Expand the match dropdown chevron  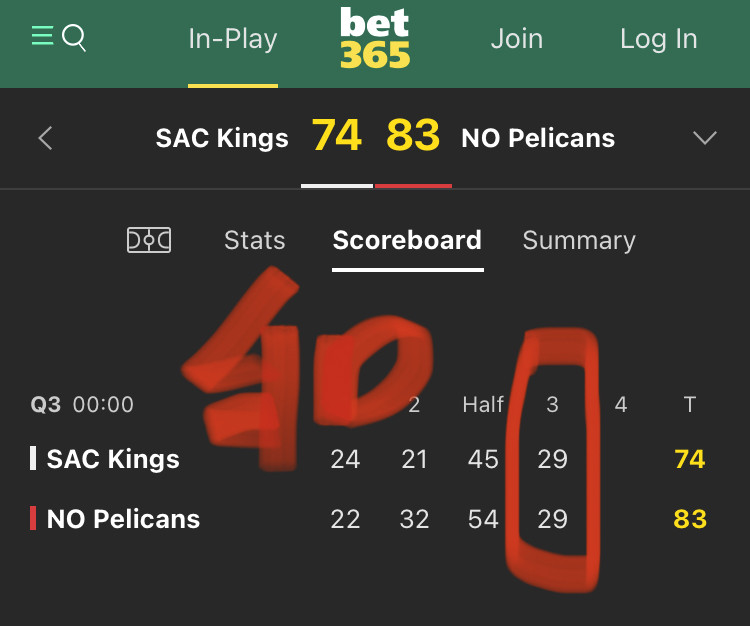point(705,138)
